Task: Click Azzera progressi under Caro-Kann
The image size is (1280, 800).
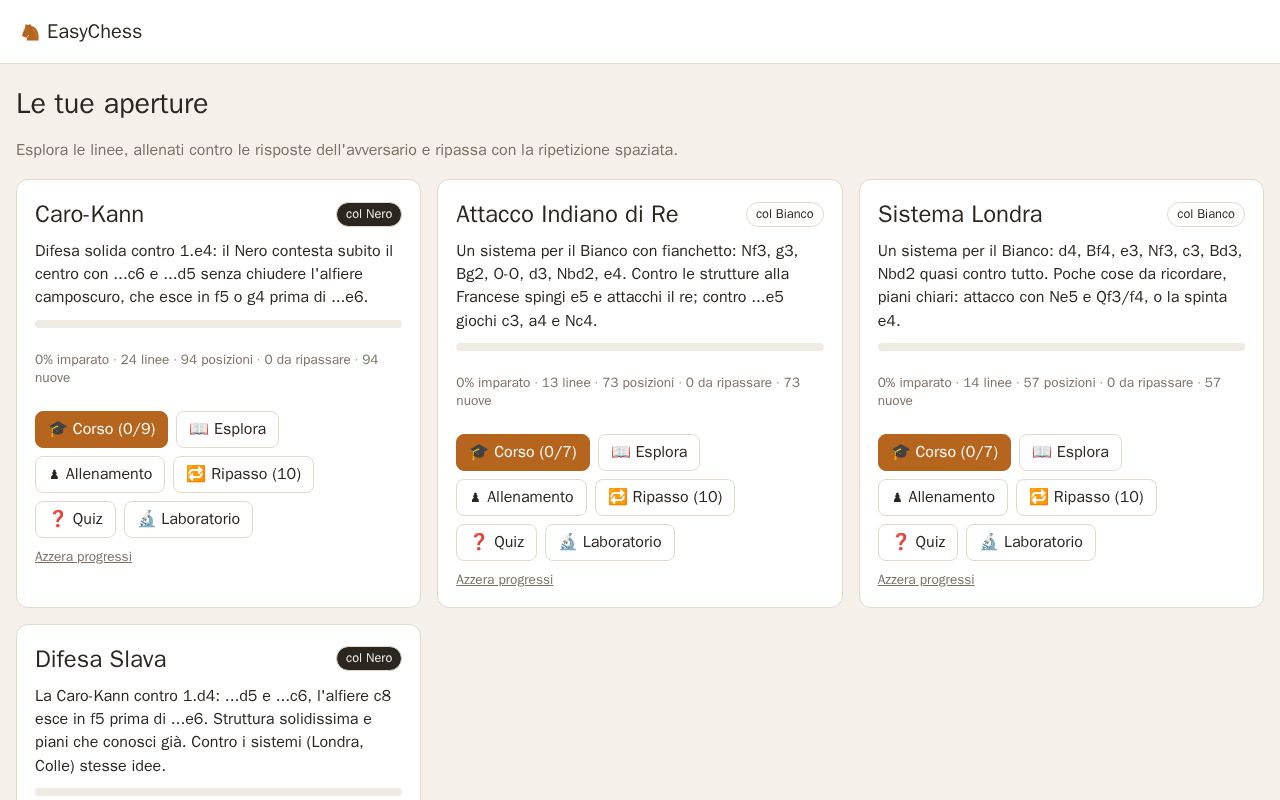Action: [83, 557]
